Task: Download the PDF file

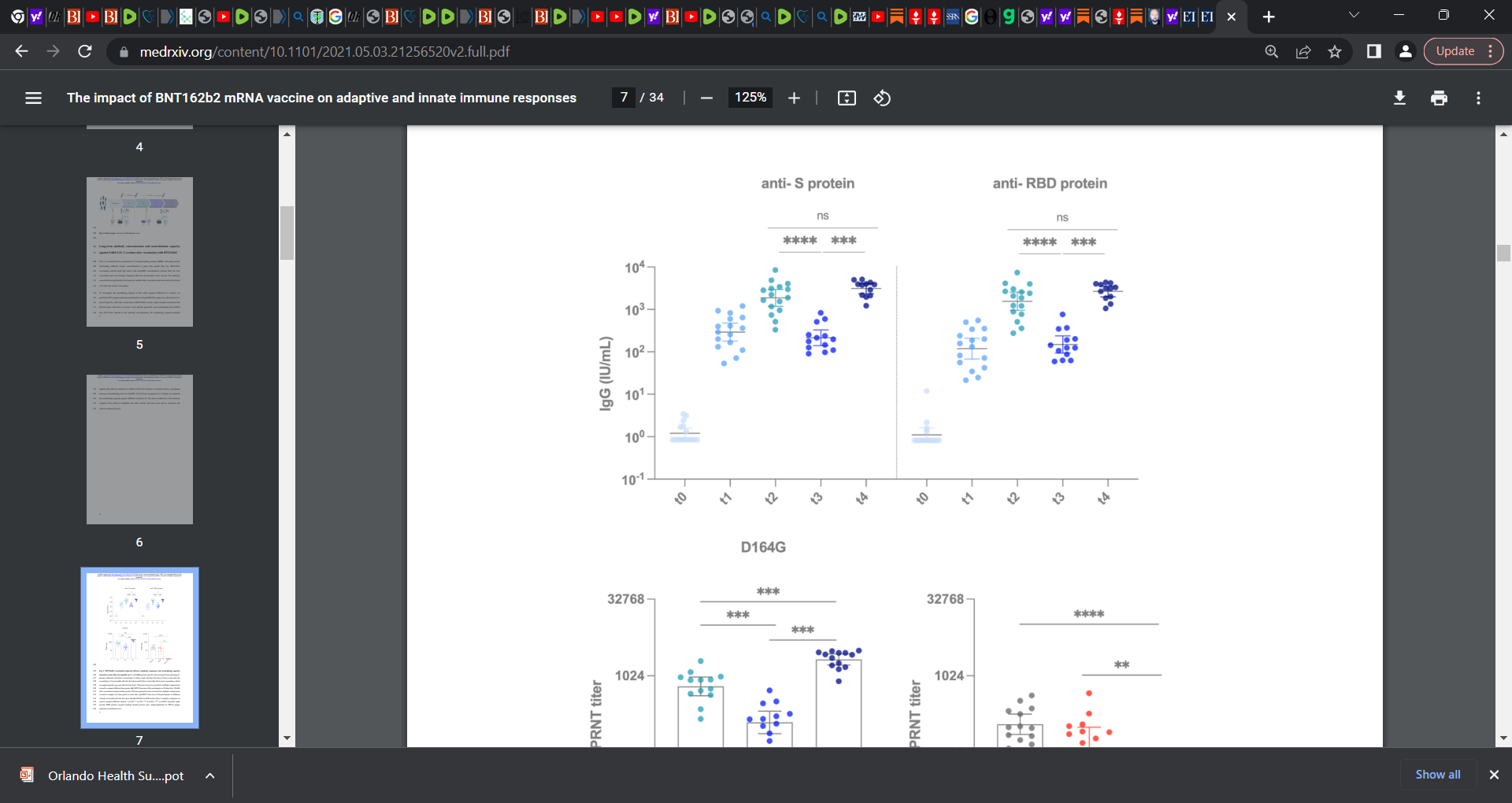Action: (1399, 98)
